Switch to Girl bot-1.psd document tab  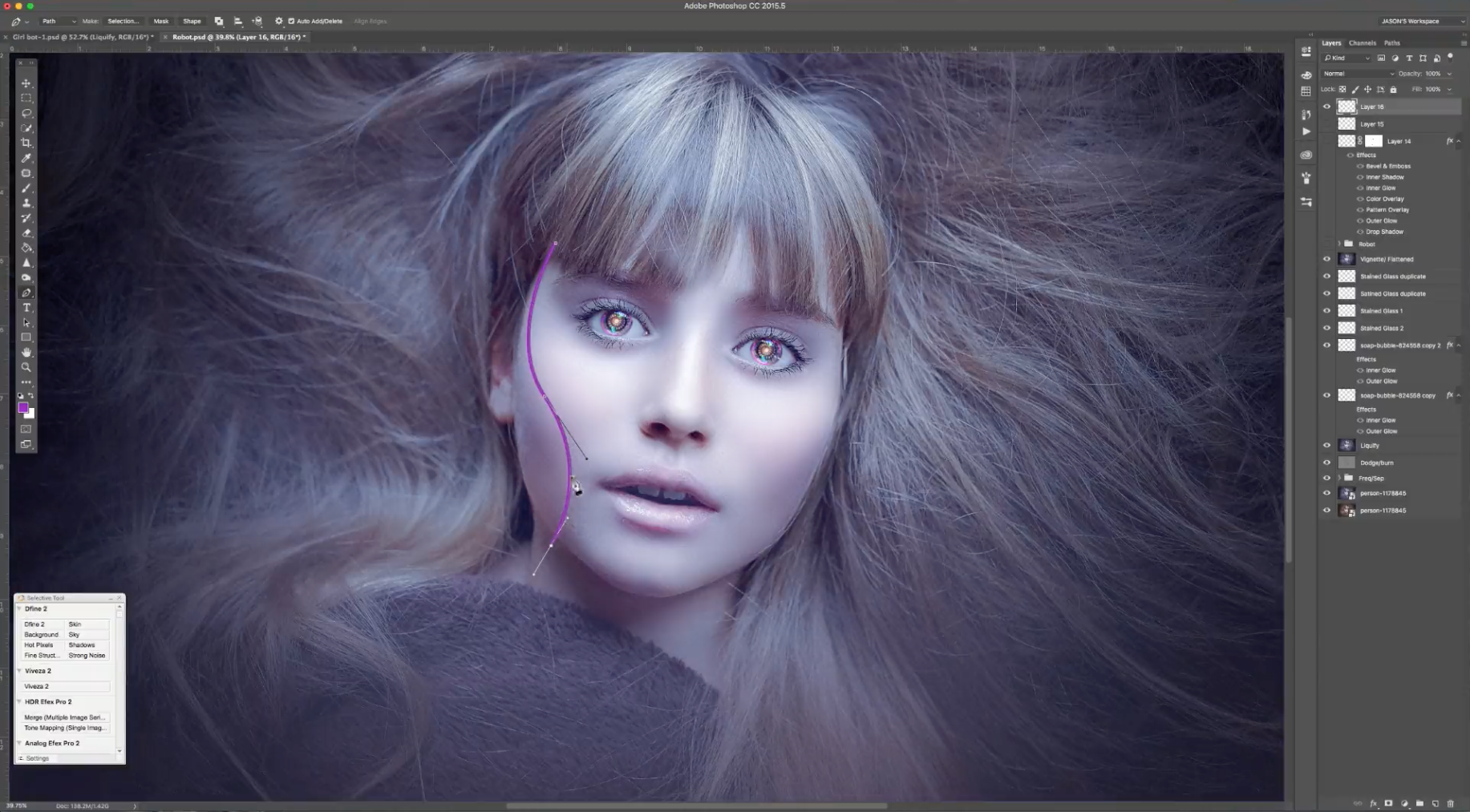83,37
